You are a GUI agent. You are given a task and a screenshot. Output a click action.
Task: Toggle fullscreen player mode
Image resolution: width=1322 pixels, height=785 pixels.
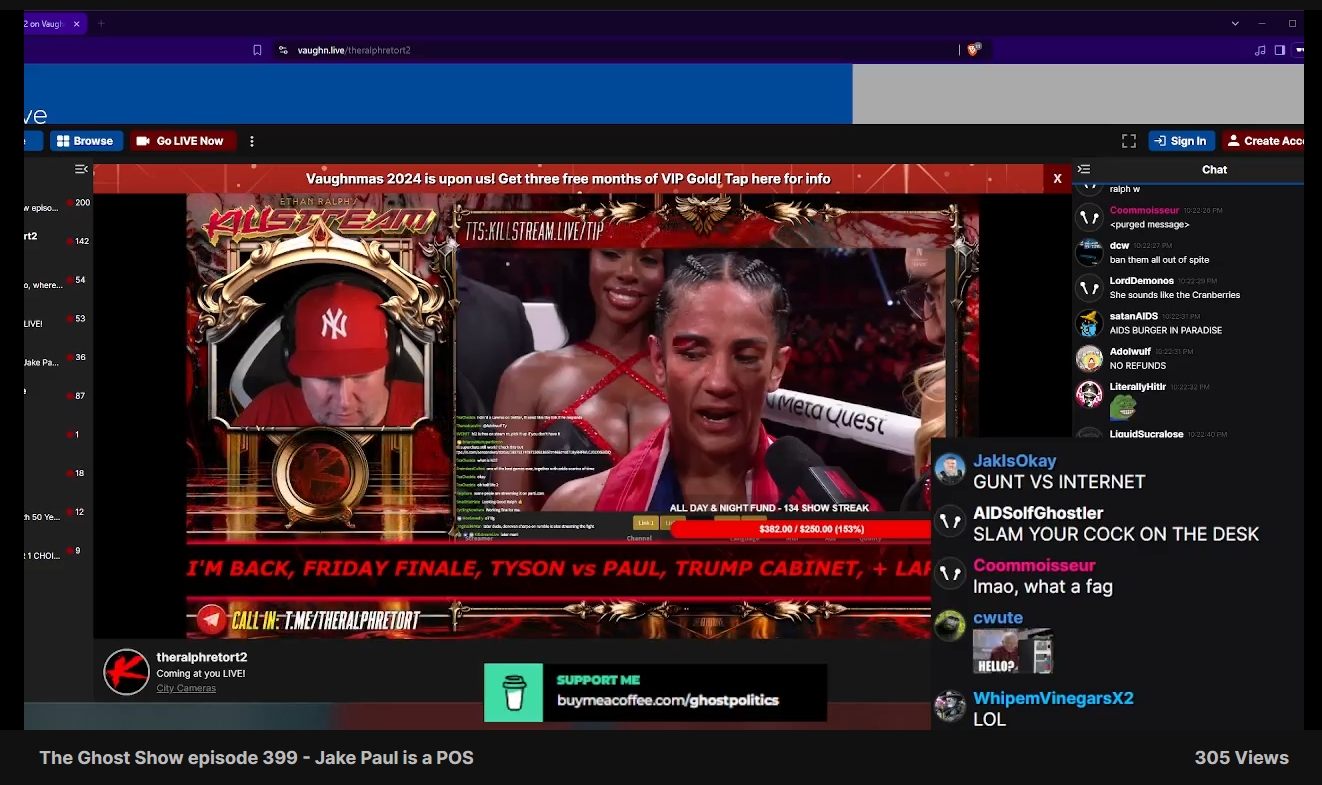1129,141
